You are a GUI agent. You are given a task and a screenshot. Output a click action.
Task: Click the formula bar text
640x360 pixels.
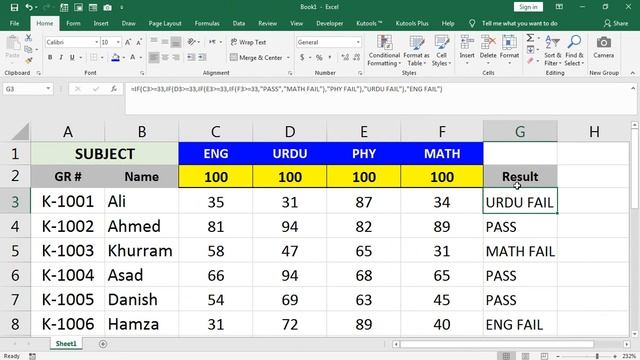(286, 89)
